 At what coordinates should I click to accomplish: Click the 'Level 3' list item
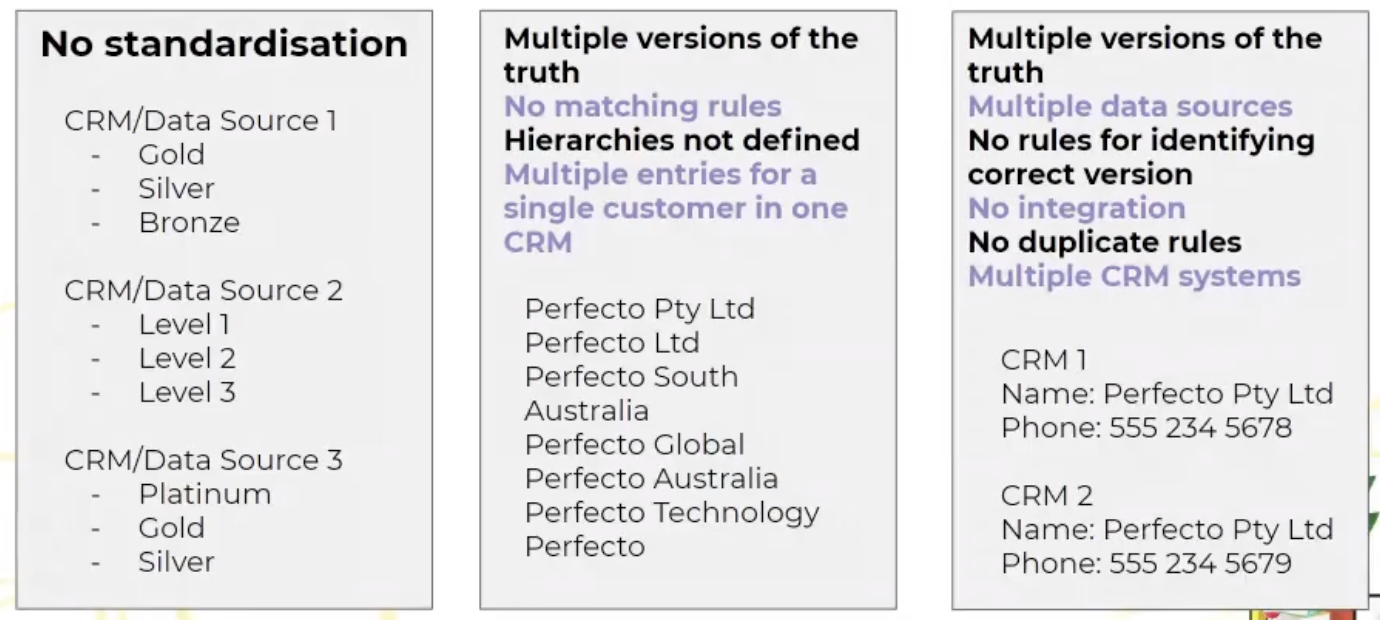(x=187, y=392)
